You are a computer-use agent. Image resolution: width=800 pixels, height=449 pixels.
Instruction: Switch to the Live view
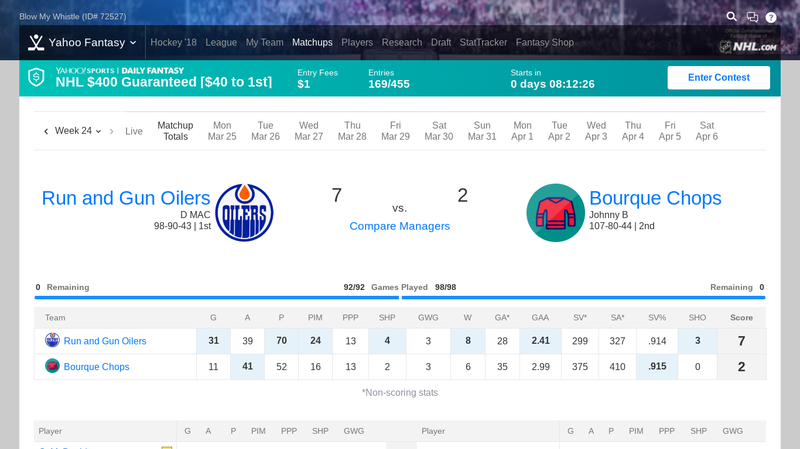pos(134,131)
